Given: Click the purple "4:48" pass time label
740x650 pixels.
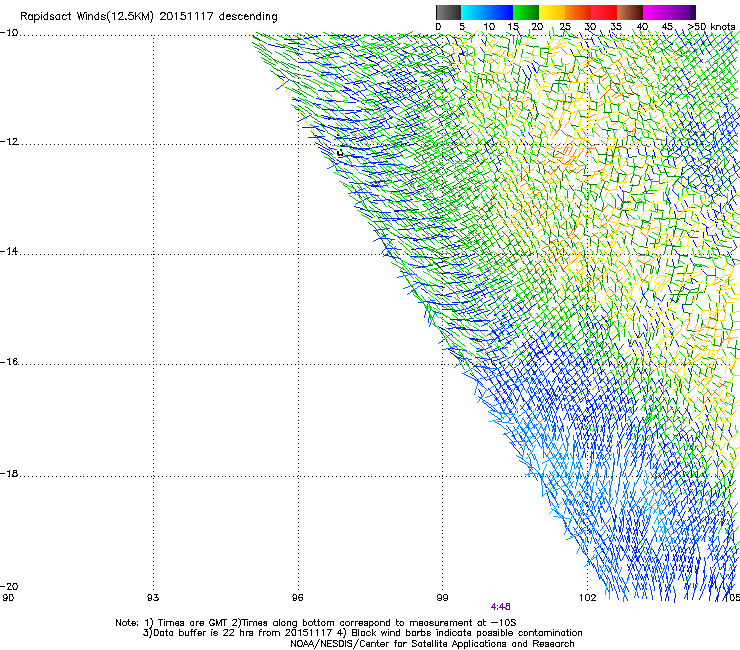Looking at the screenshot, I should (501, 607).
